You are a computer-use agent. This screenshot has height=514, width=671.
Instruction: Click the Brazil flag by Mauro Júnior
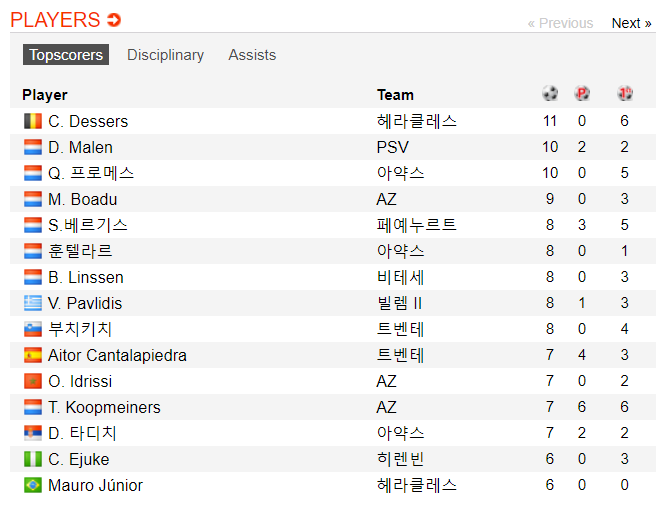33,485
